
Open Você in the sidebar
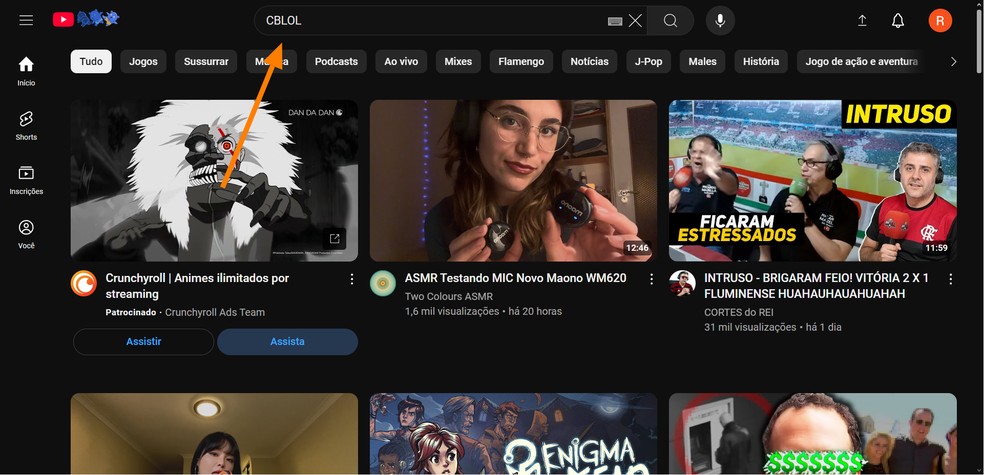coord(26,234)
